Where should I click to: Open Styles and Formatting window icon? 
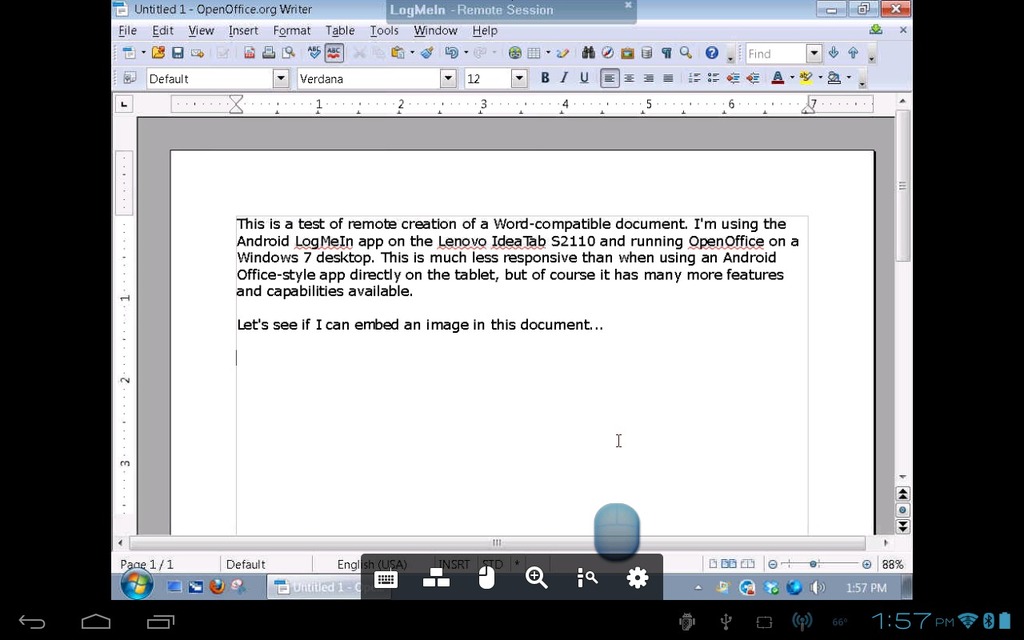(x=129, y=78)
